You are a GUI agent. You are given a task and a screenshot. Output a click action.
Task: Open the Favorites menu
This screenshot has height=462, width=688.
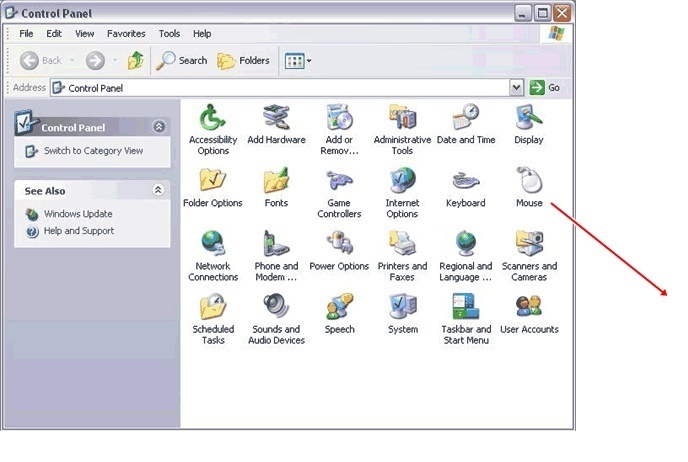click(x=126, y=34)
